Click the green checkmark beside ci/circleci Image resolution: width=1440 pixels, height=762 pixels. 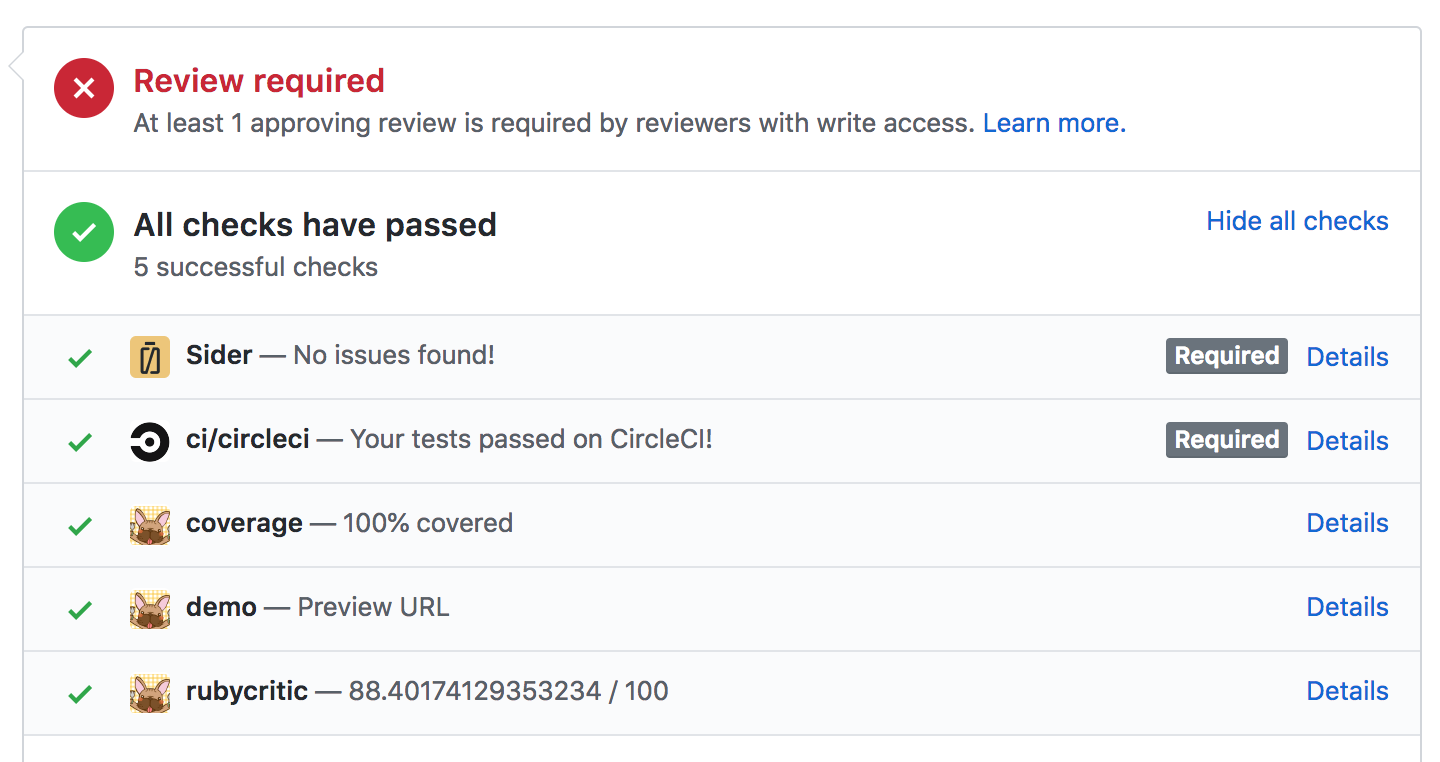tap(80, 442)
